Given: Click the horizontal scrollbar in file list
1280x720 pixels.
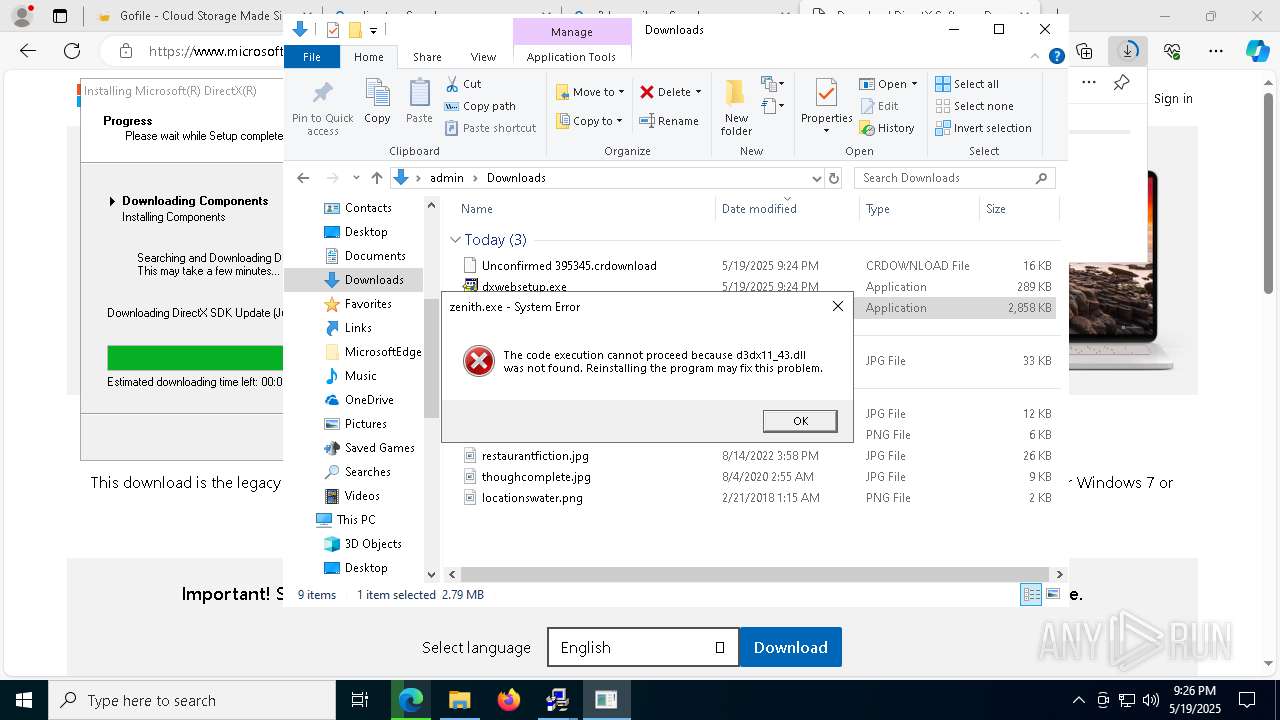Looking at the screenshot, I should coord(755,574).
